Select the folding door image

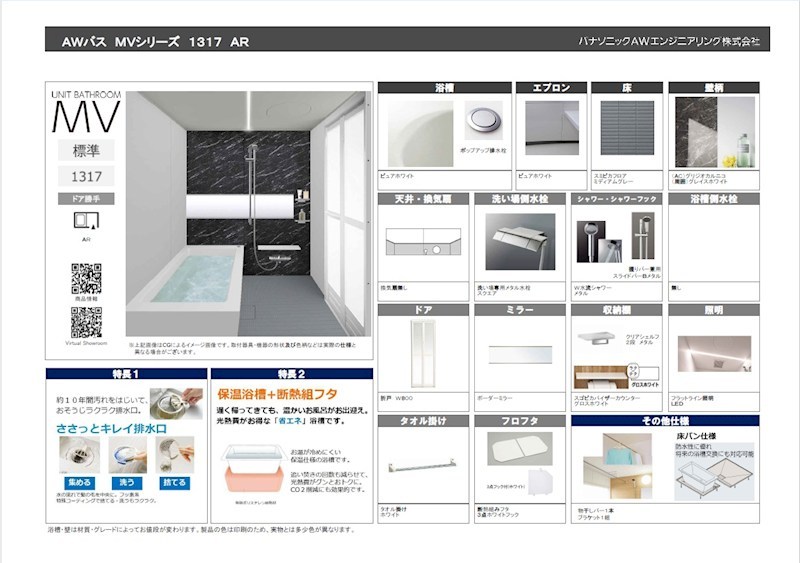(x=423, y=354)
